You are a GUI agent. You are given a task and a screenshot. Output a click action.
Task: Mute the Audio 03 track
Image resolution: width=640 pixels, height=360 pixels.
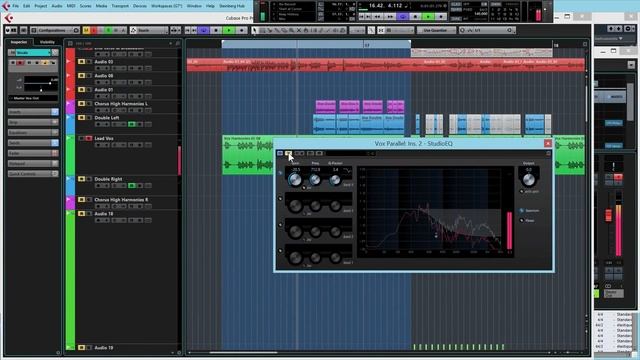tap(81, 62)
